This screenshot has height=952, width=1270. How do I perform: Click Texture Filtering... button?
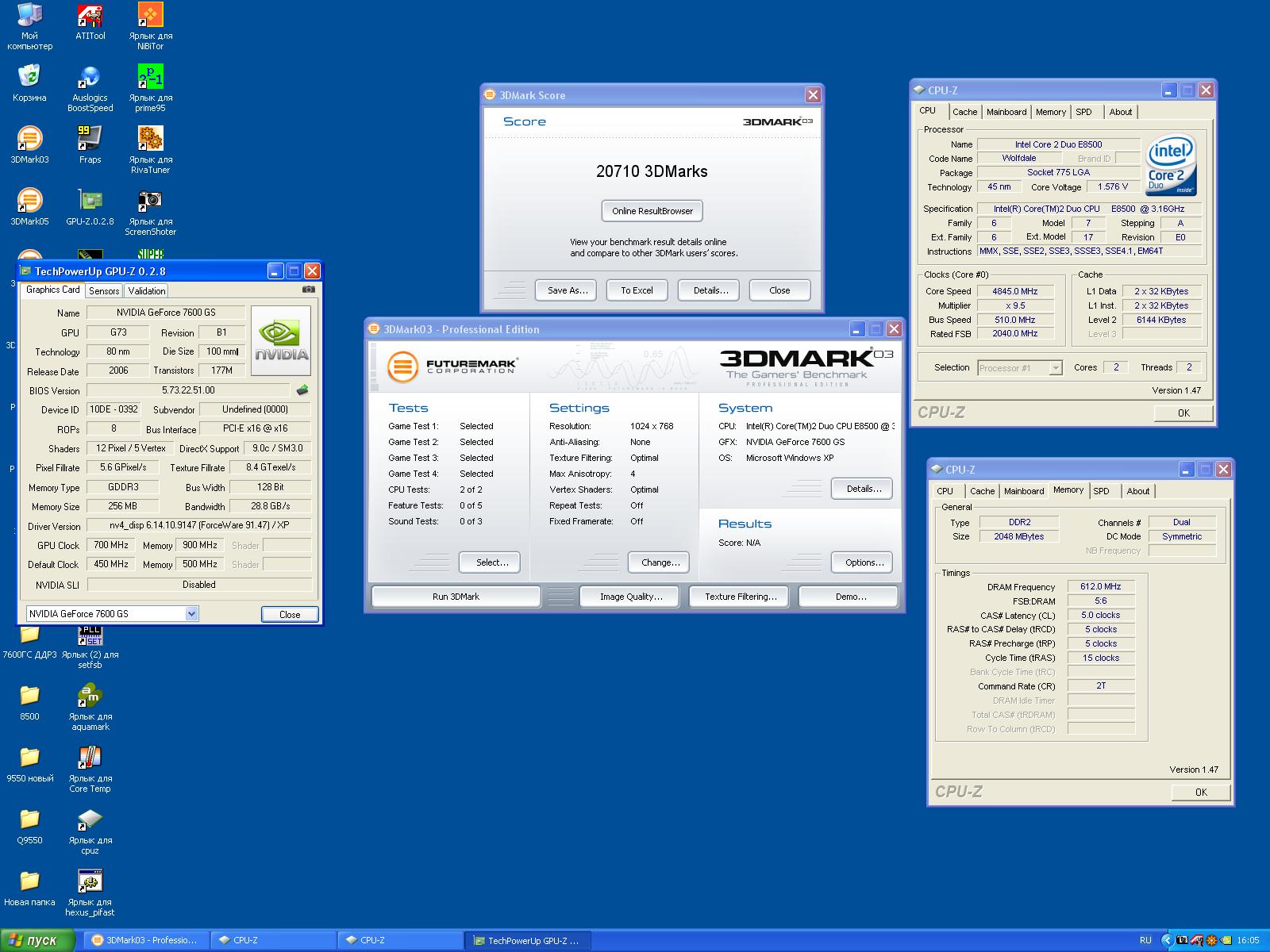tap(740, 597)
